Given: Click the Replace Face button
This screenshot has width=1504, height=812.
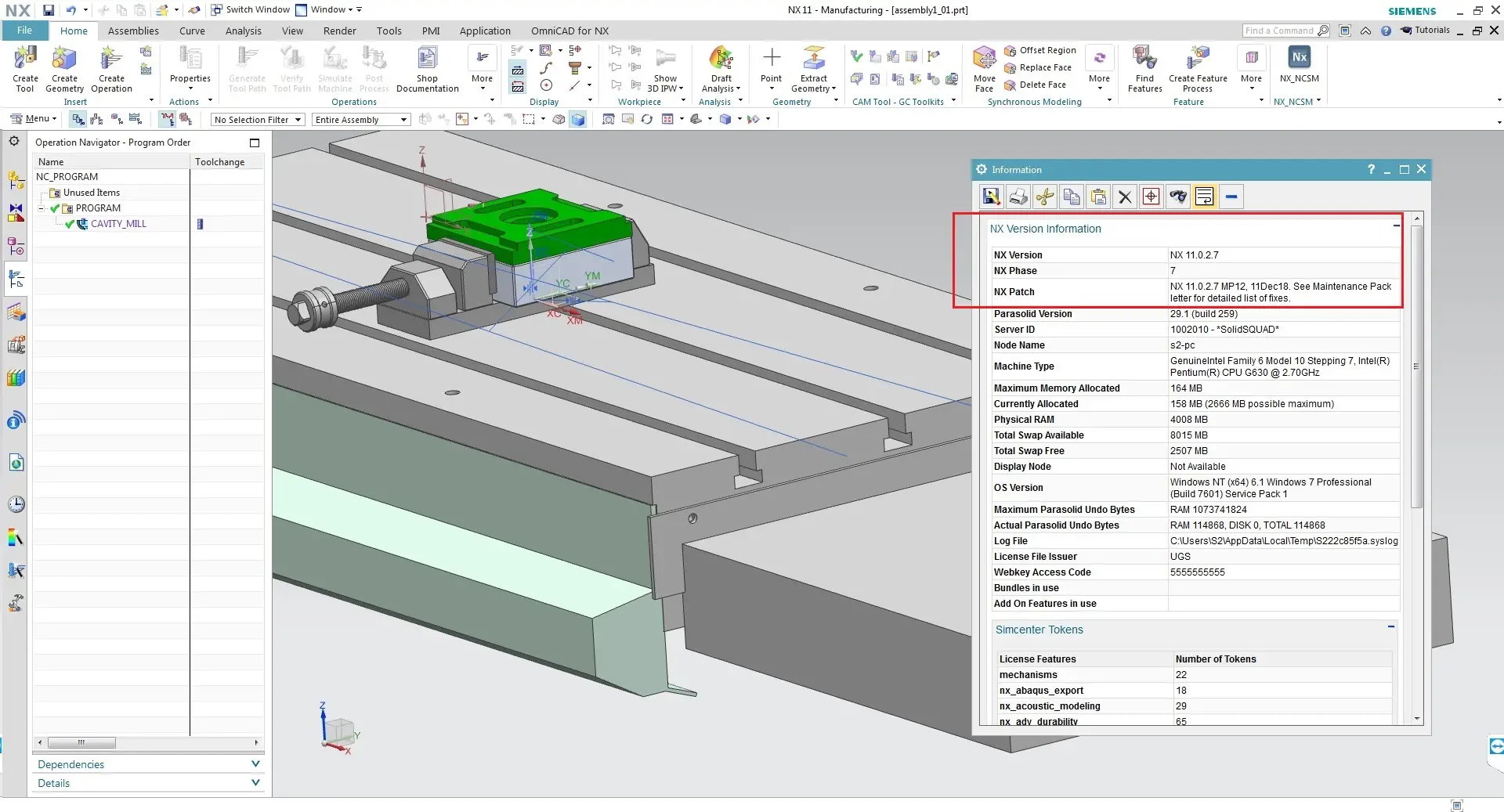Looking at the screenshot, I should (1038, 67).
